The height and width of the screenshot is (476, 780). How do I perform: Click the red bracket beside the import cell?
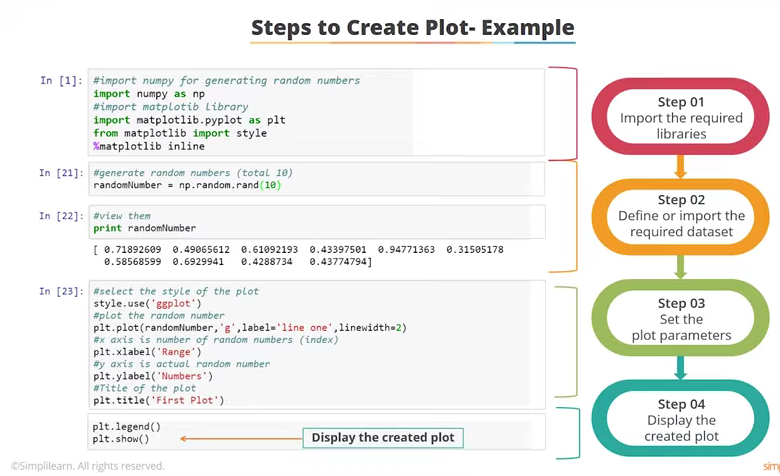tap(572, 113)
